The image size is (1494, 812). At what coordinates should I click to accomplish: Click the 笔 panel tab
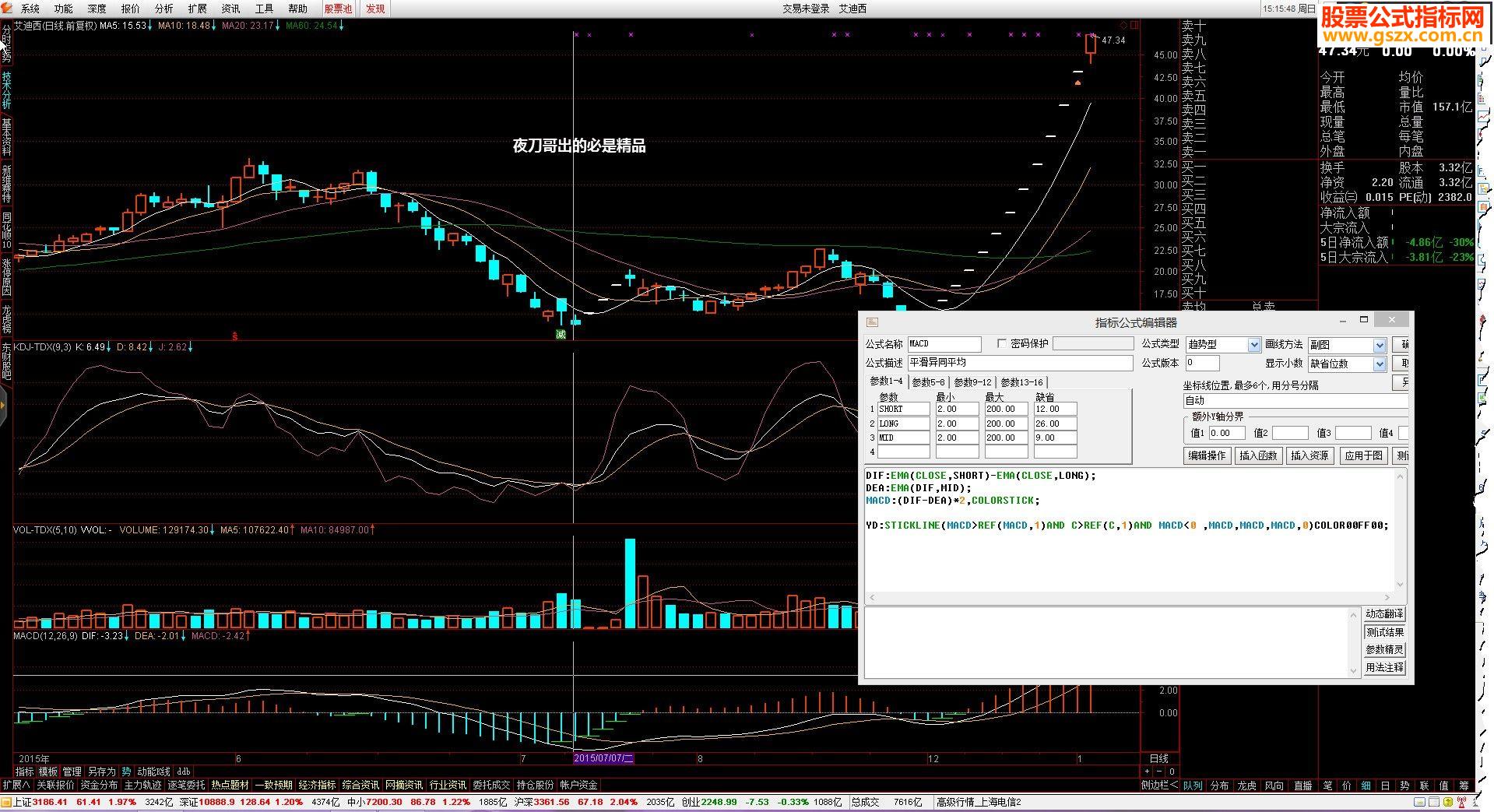(x=1328, y=786)
